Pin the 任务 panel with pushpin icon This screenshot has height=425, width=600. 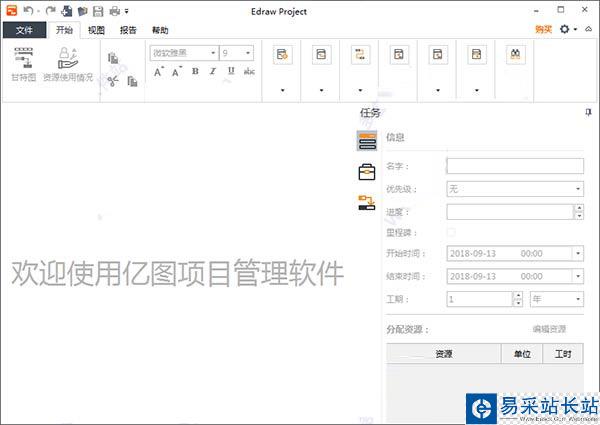pyautogui.click(x=588, y=112)
